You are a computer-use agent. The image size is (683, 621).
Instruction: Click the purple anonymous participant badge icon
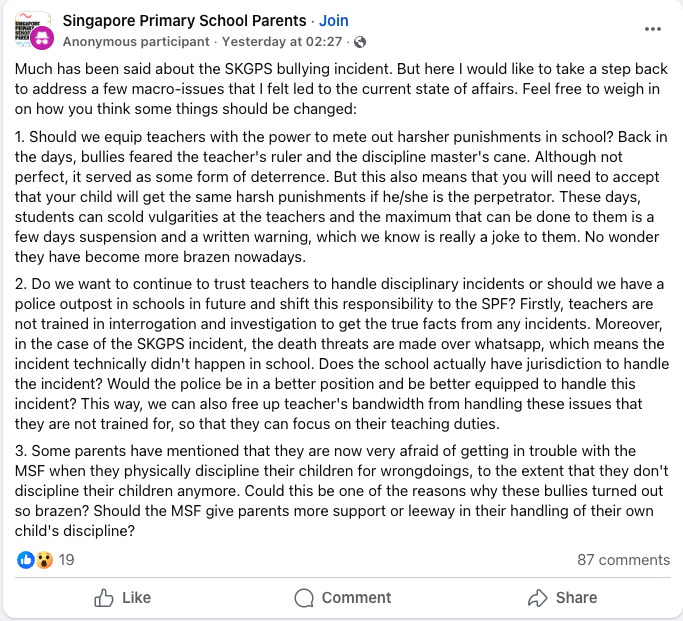(42, 40)
